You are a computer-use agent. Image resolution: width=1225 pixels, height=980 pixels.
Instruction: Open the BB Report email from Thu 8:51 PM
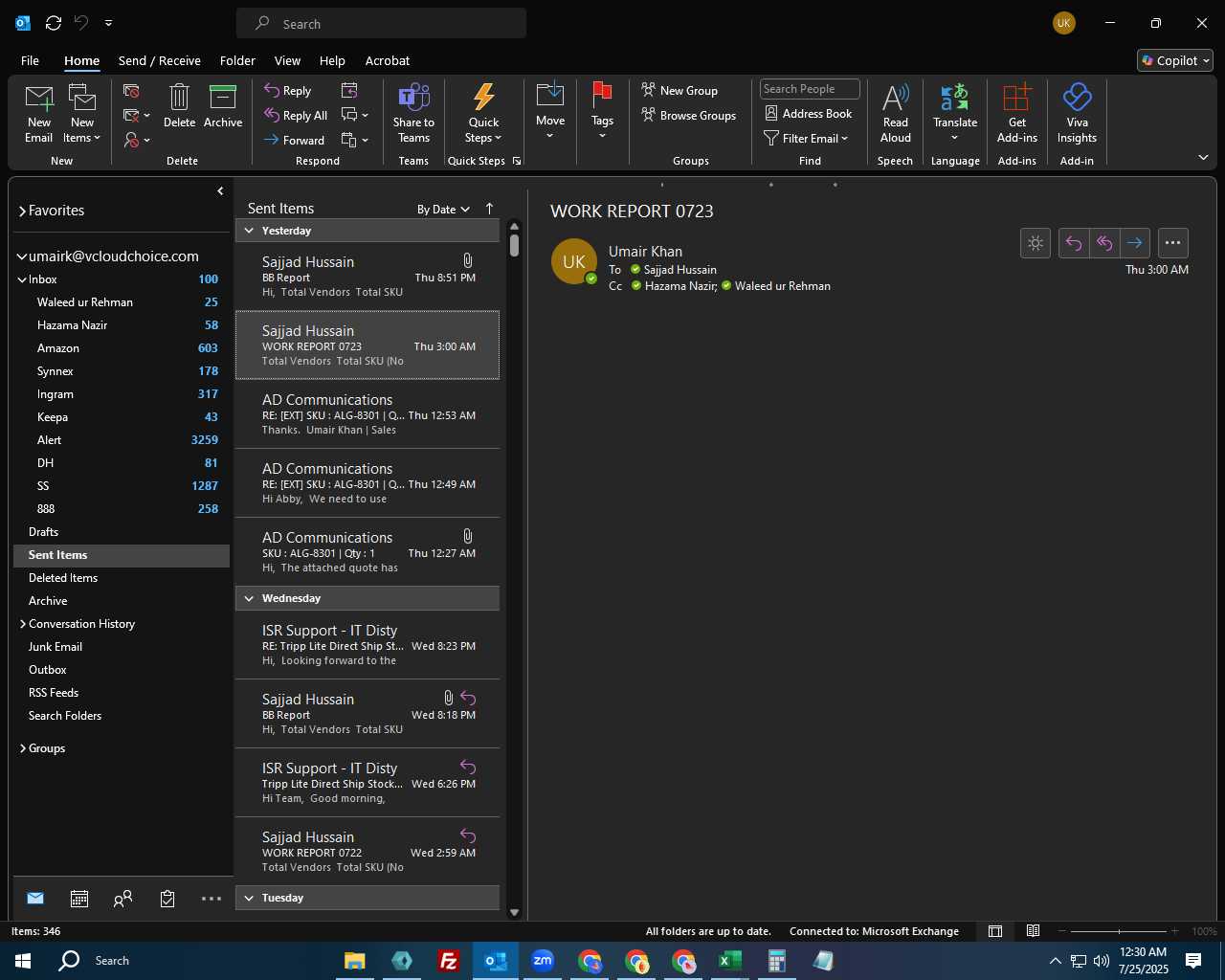coord(367,277)
